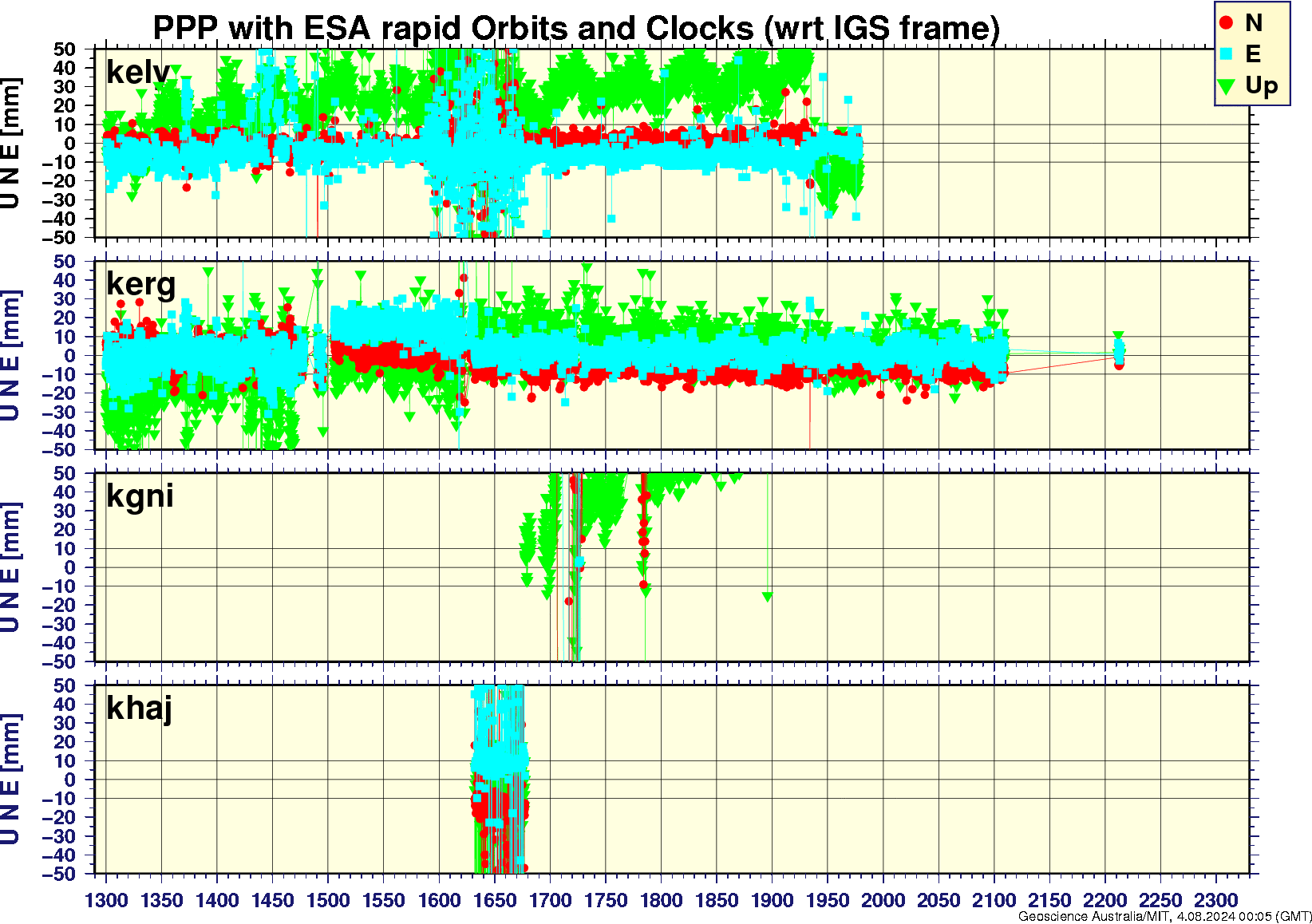Viewport: 1312px width, 924px height.
Task: Click the x-axis tick label 1600
Action: [439, 900]
